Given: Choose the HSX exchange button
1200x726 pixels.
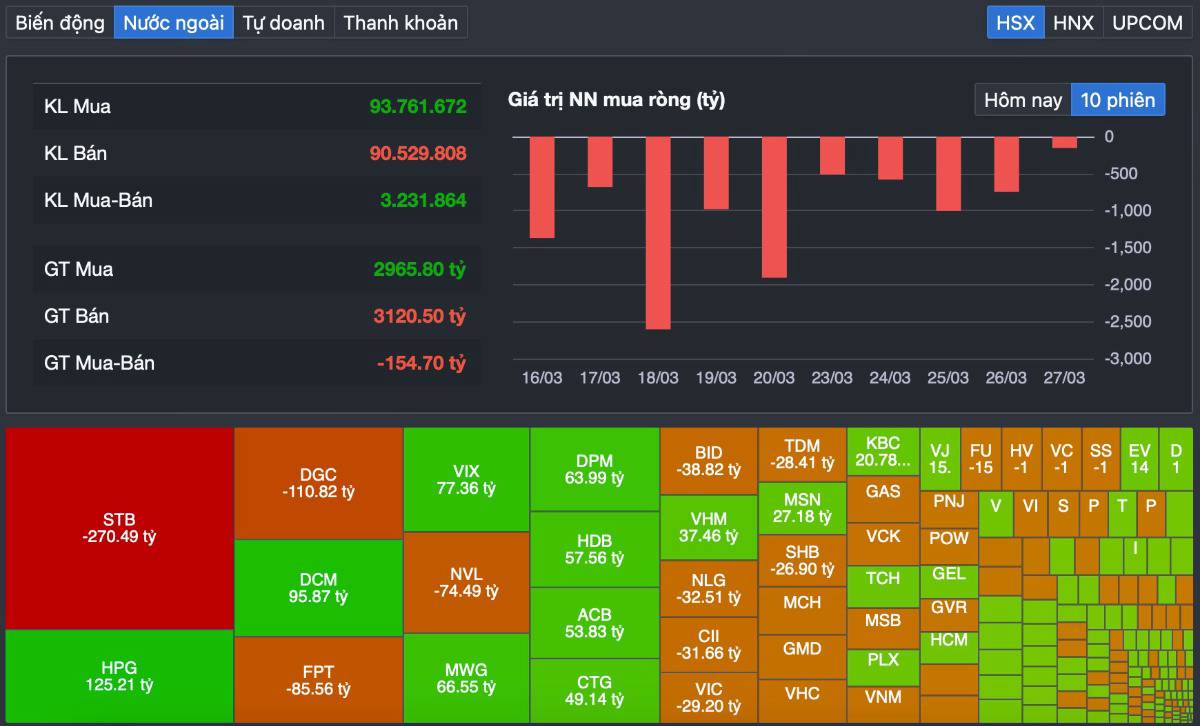Looking at the screenshot, I should pyautogui.click(x=1016, y=22).
